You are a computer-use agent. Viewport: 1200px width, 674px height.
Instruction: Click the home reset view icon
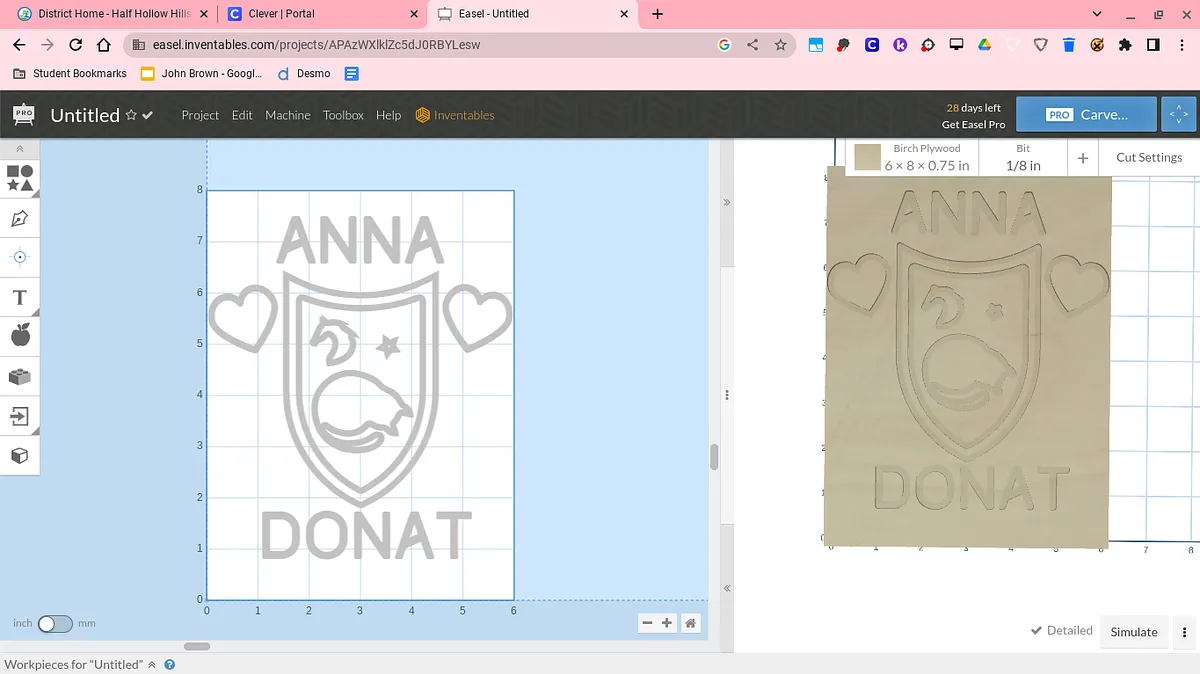[x=690, y=623]
